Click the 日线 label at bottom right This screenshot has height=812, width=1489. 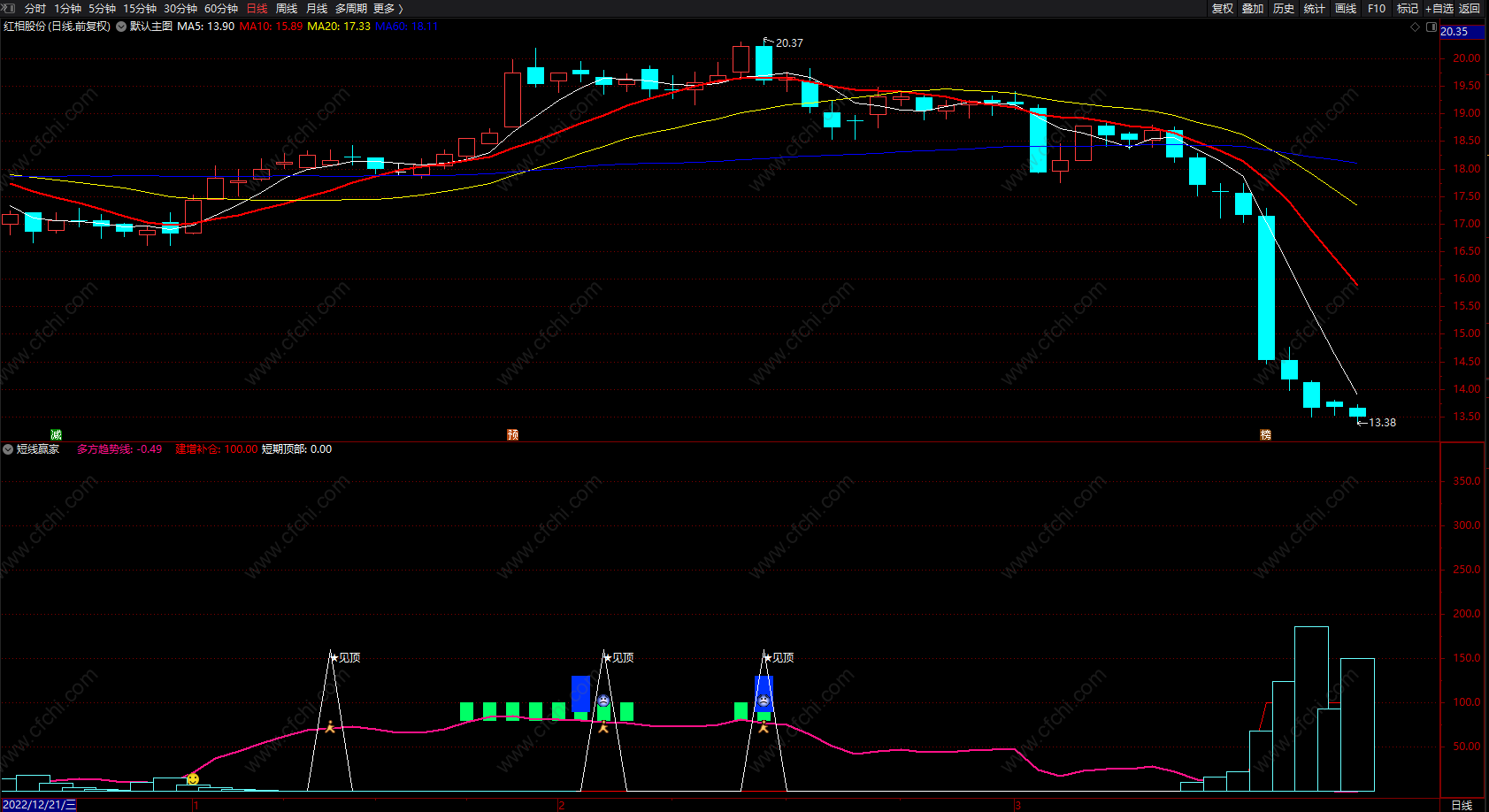(1462, 805)
